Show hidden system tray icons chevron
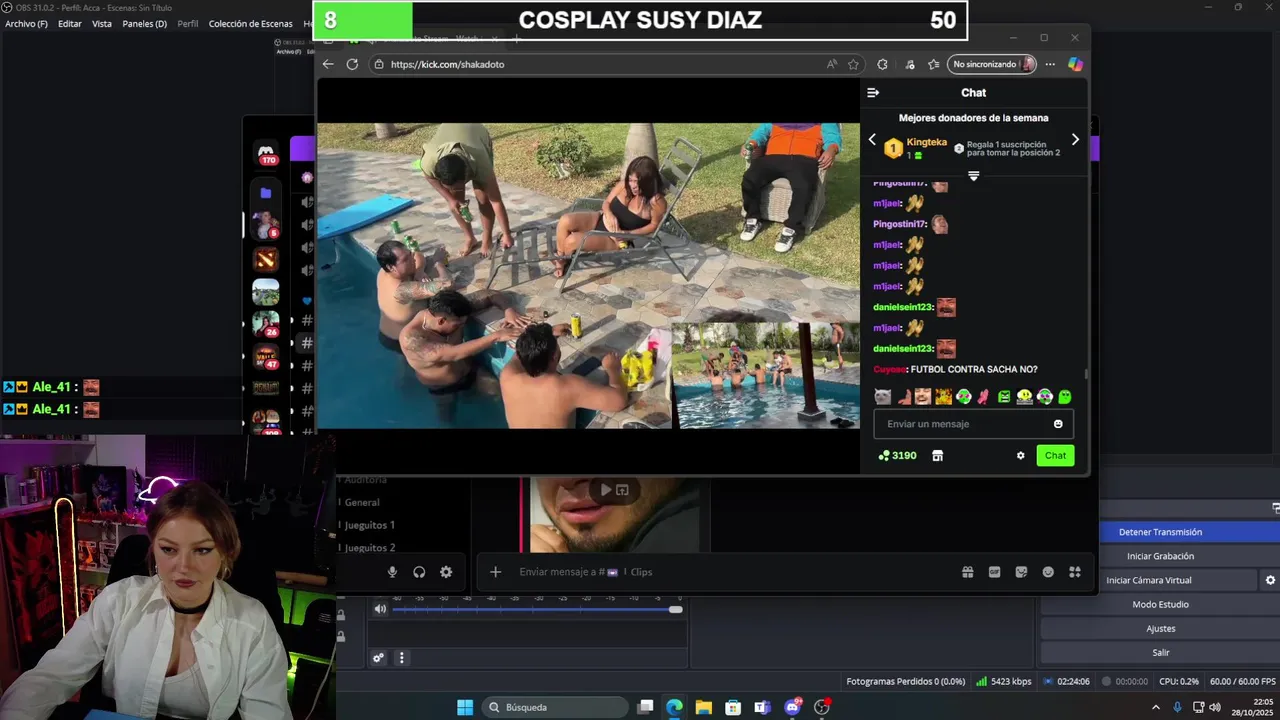Viewport: 1280px width, 720px height. [1156, 707]
